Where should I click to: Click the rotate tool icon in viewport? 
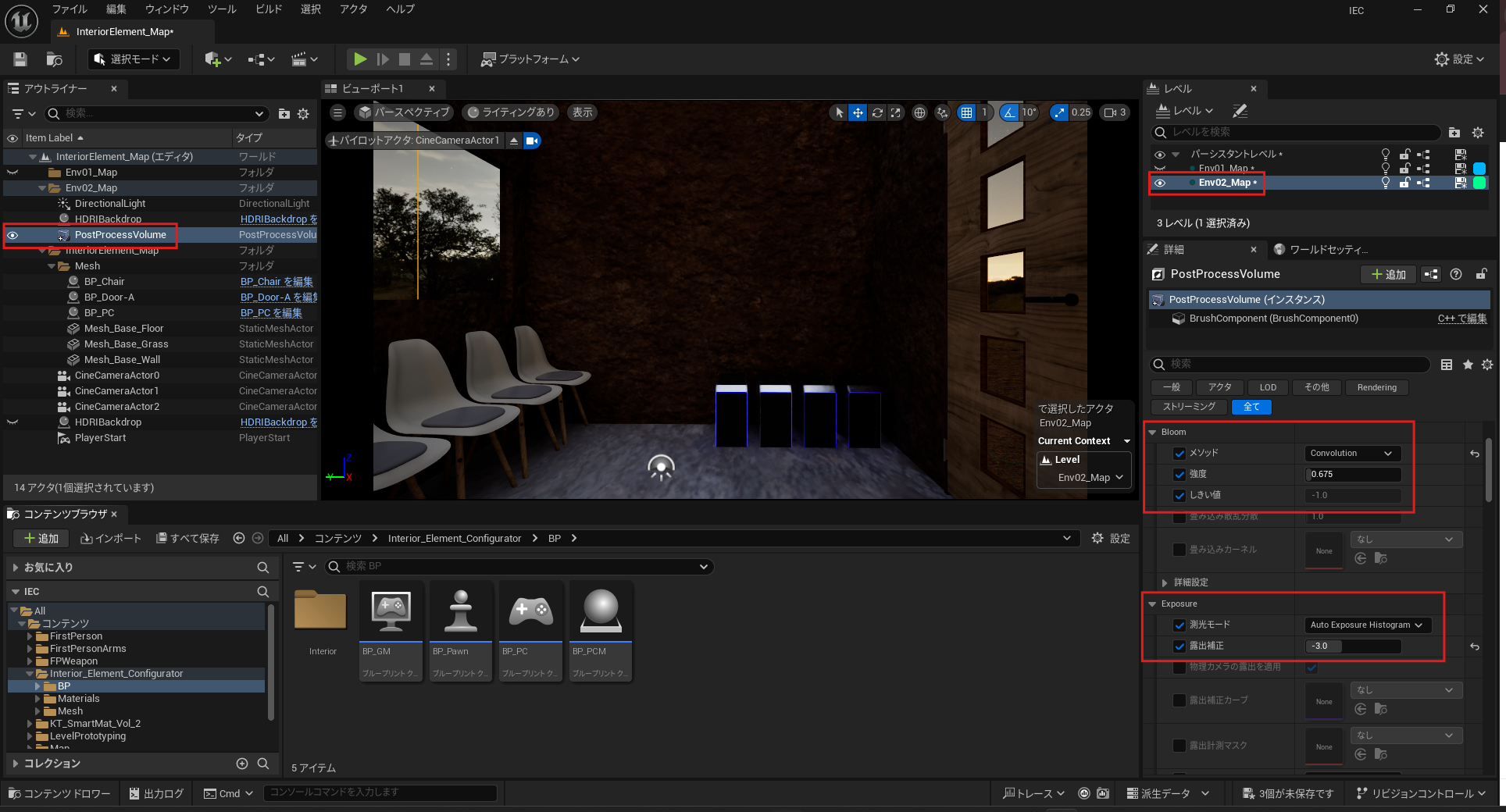877,112
